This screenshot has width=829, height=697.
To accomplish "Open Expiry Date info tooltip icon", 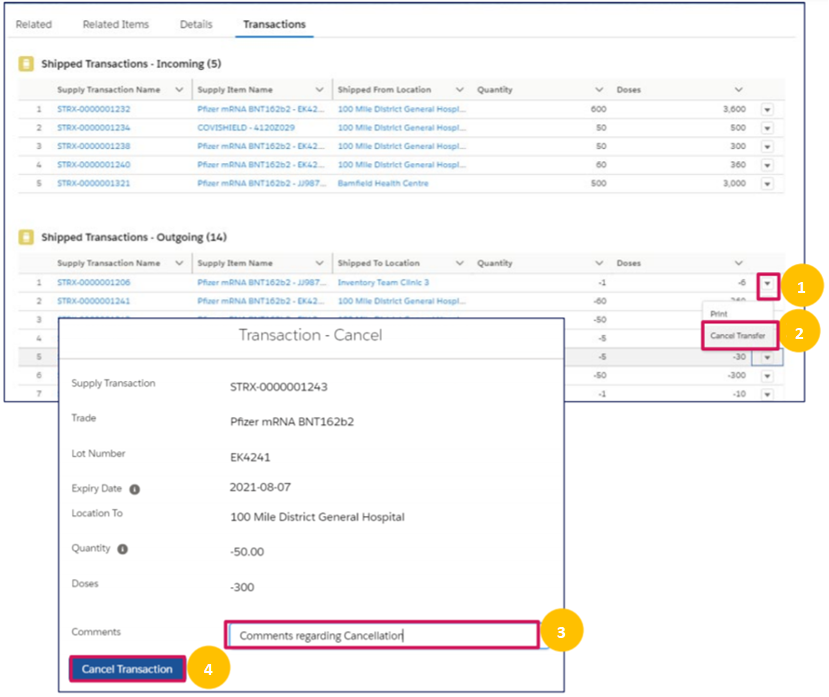I will tap(135, 489).
